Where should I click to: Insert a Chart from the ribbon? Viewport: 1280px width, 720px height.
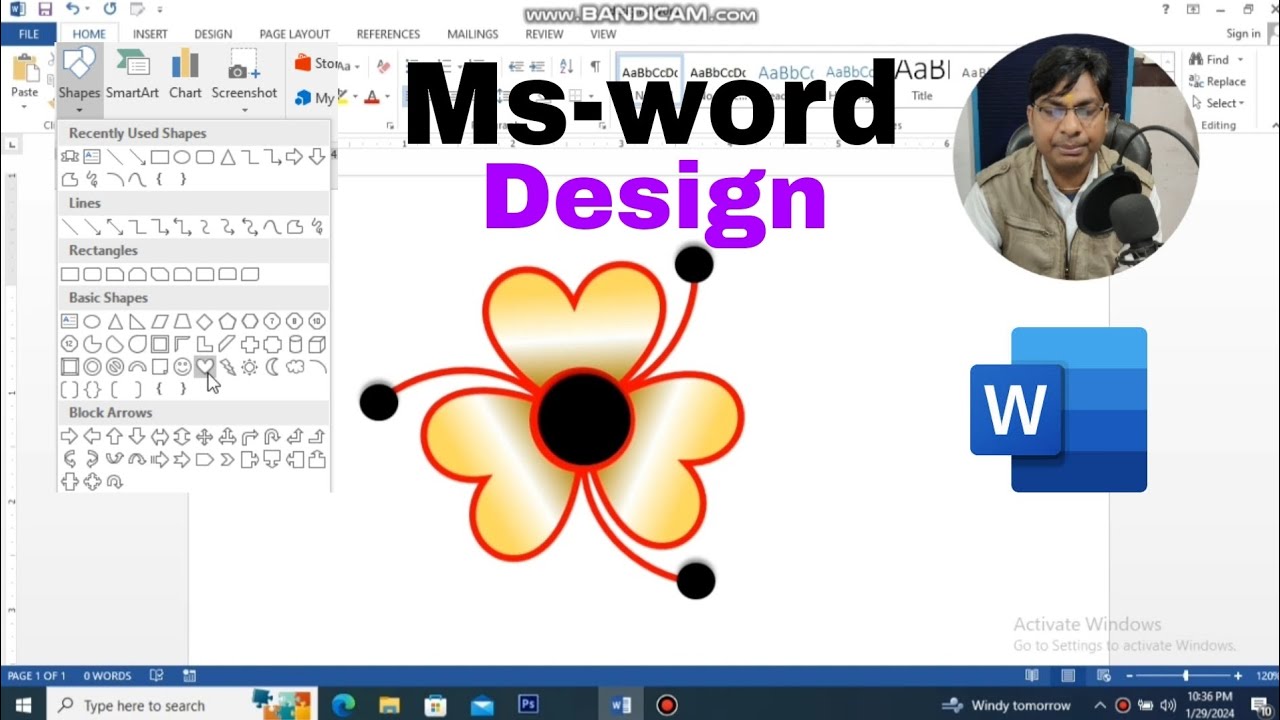(x=185, y=73)
